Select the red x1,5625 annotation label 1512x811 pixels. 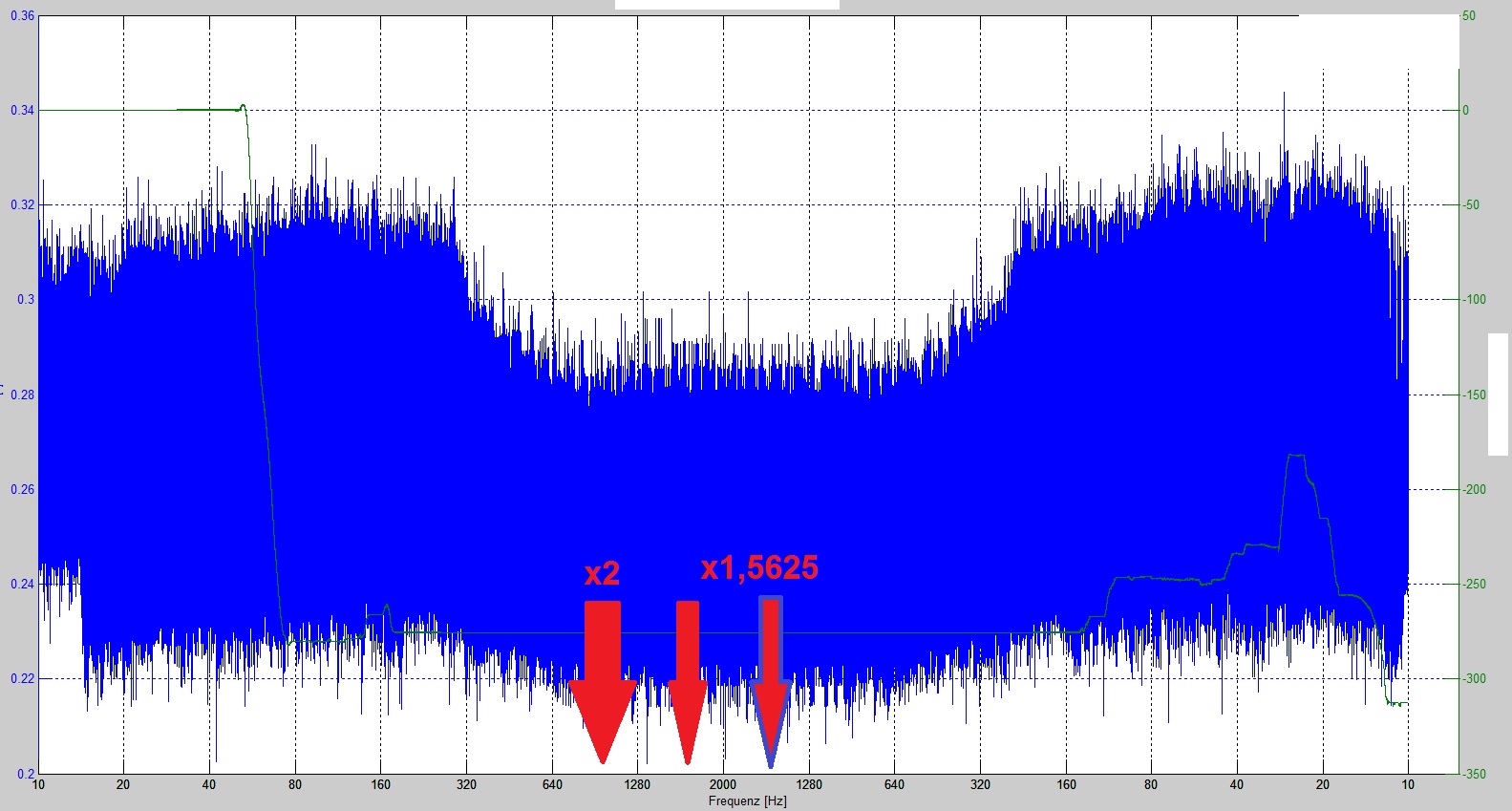click(759, 567)
